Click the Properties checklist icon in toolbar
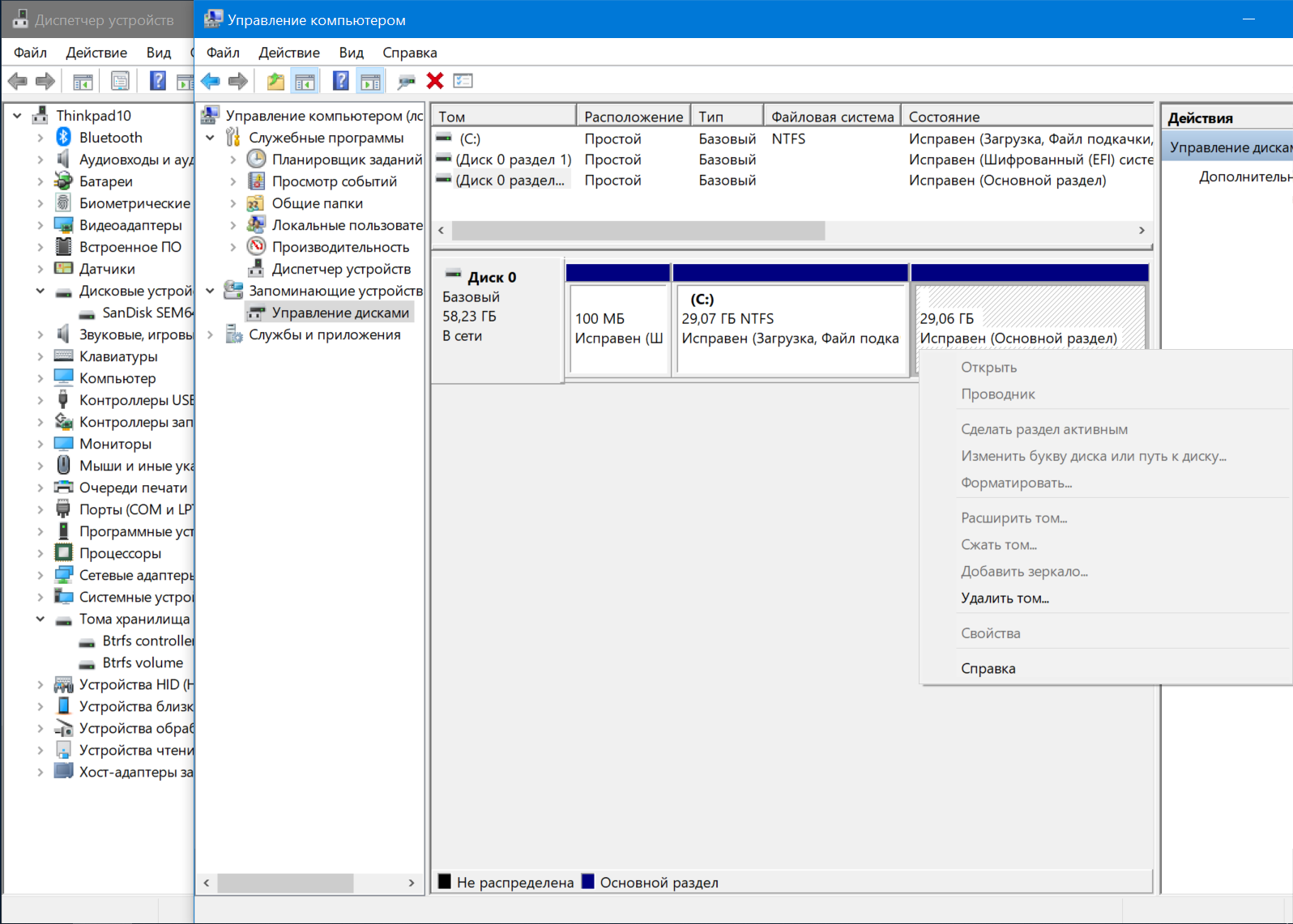The width and height of the screenshot is (1293, 924). [x=463, y=81]
